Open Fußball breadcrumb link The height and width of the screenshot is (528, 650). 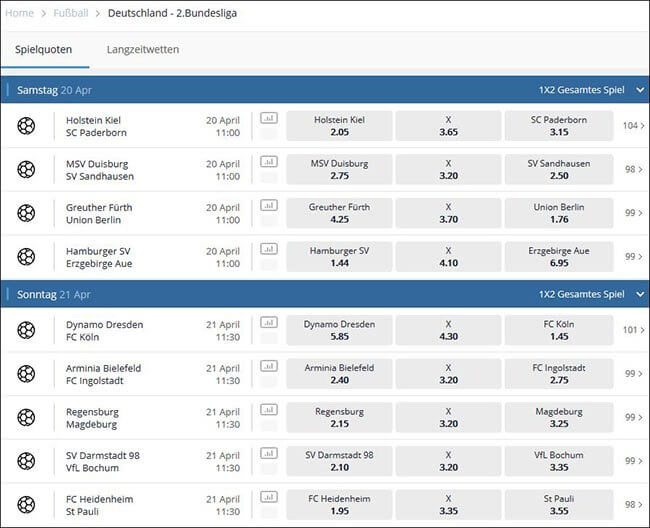pyautogui.click(x=71, y=13)
